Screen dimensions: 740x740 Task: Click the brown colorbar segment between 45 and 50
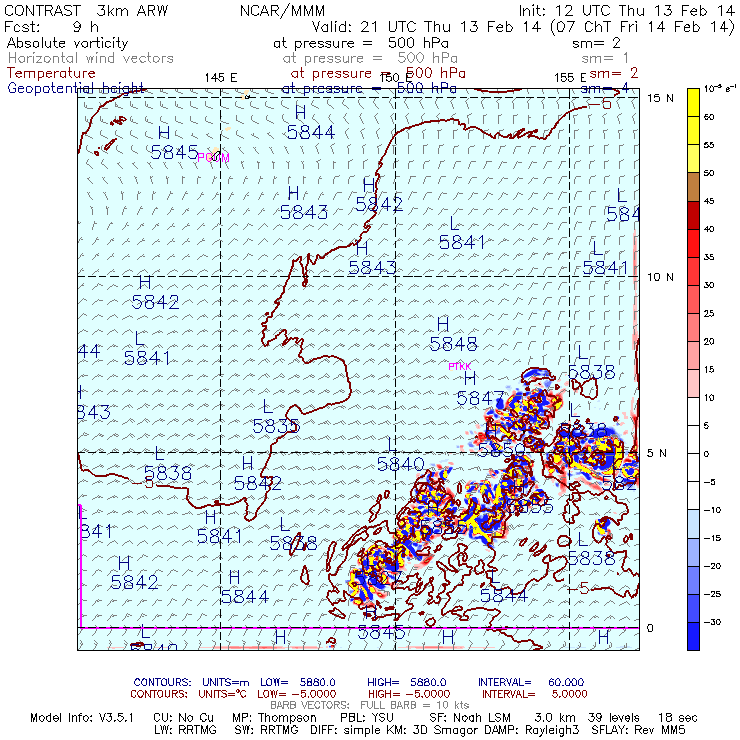[693, 187]
